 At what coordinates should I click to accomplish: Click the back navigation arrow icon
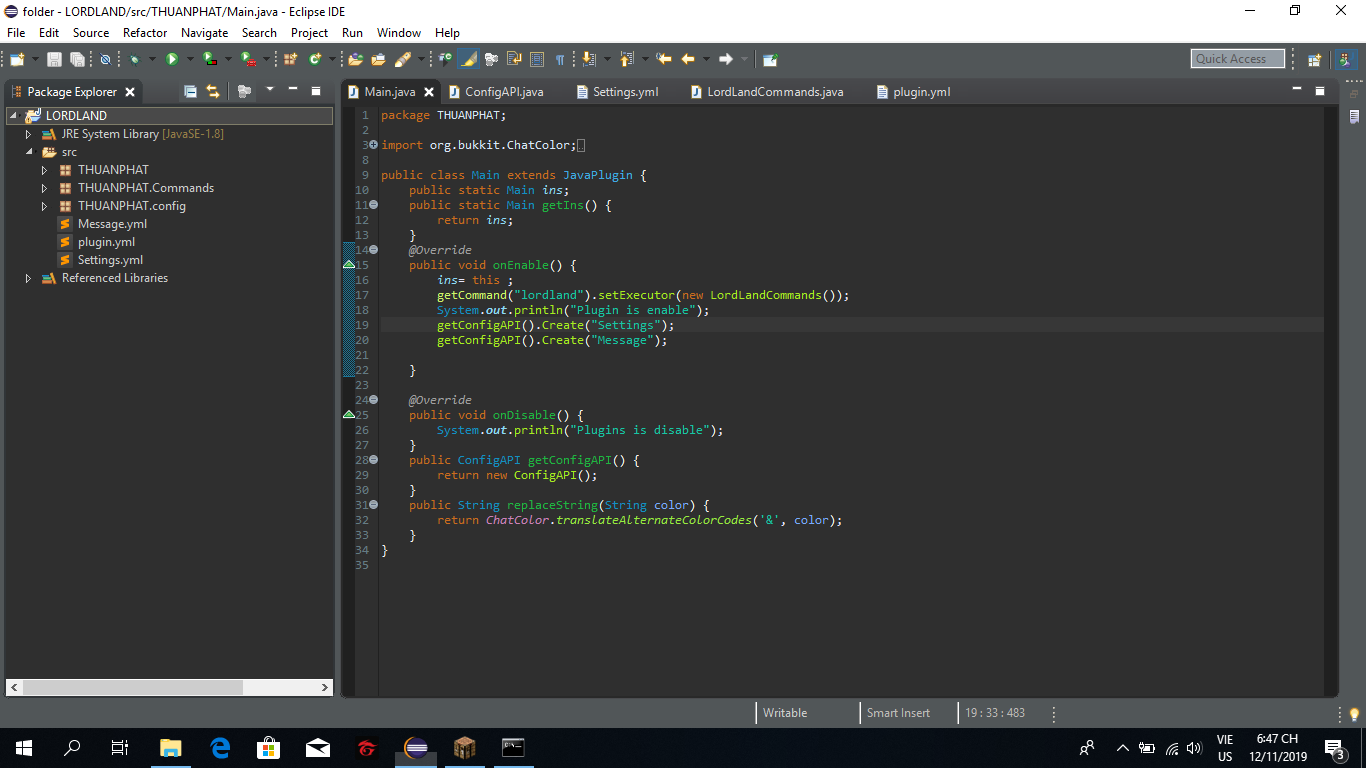(x=688, y=59)
